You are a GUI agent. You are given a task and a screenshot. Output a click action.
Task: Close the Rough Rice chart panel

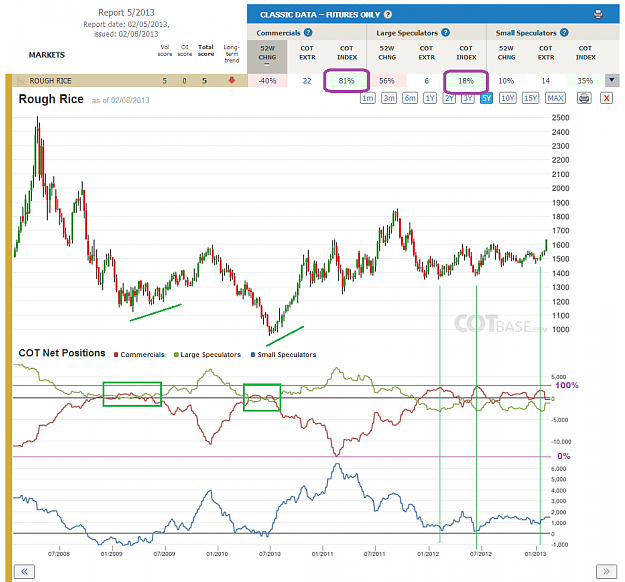click(606, 98)
